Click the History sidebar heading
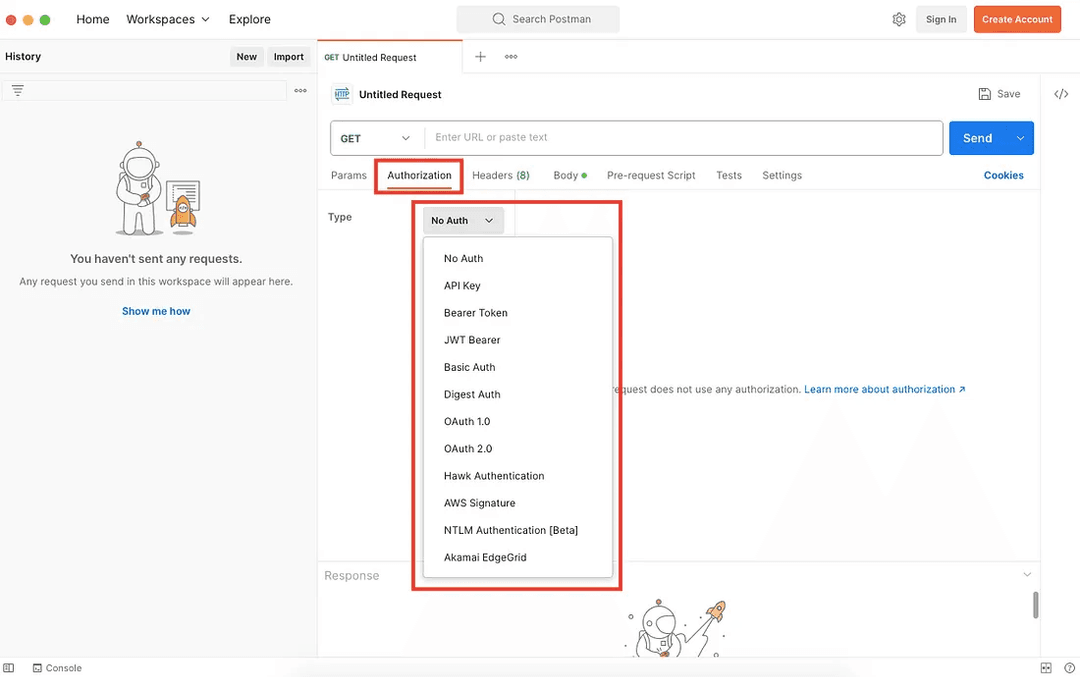 [x=23, y=56]
